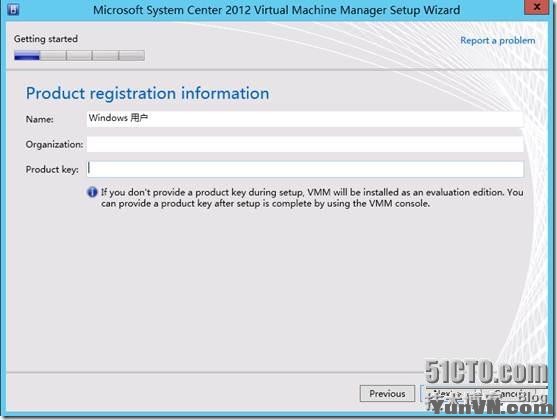Click the 'Organization:' label
The height and width of the screenshot is (420, 557).
[x=54, y=145]
